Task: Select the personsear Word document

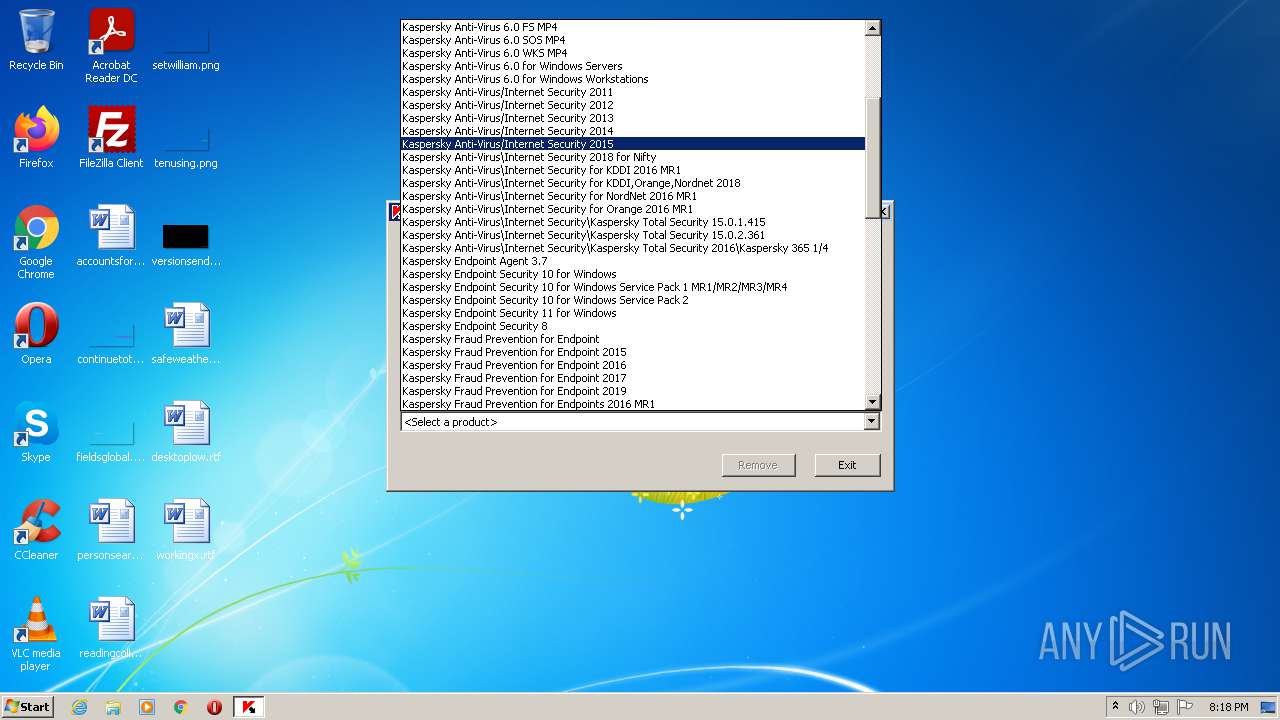Action: (111, 530)
